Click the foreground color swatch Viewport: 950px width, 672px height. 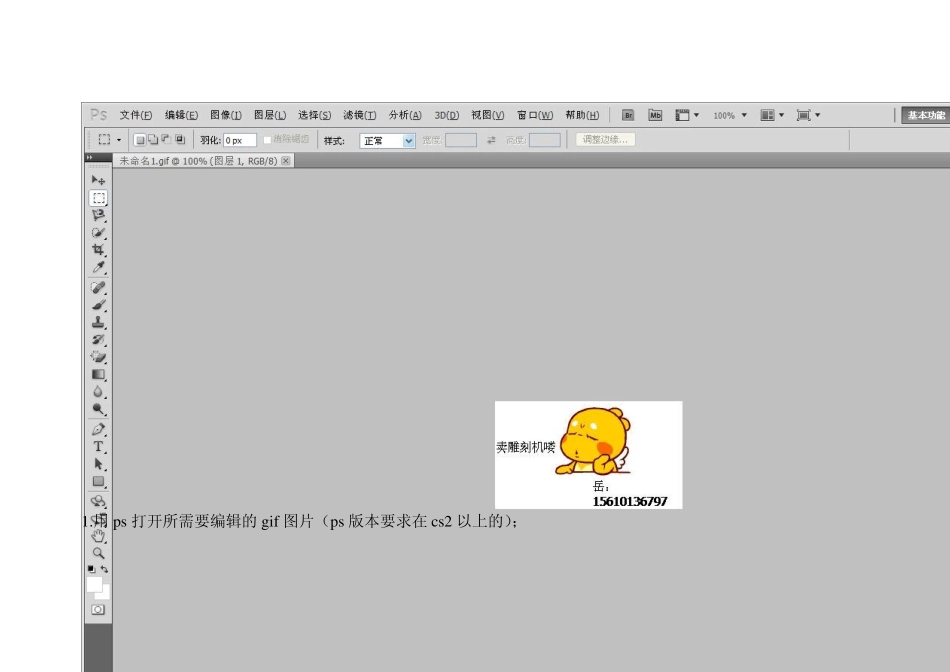point(94,584)
